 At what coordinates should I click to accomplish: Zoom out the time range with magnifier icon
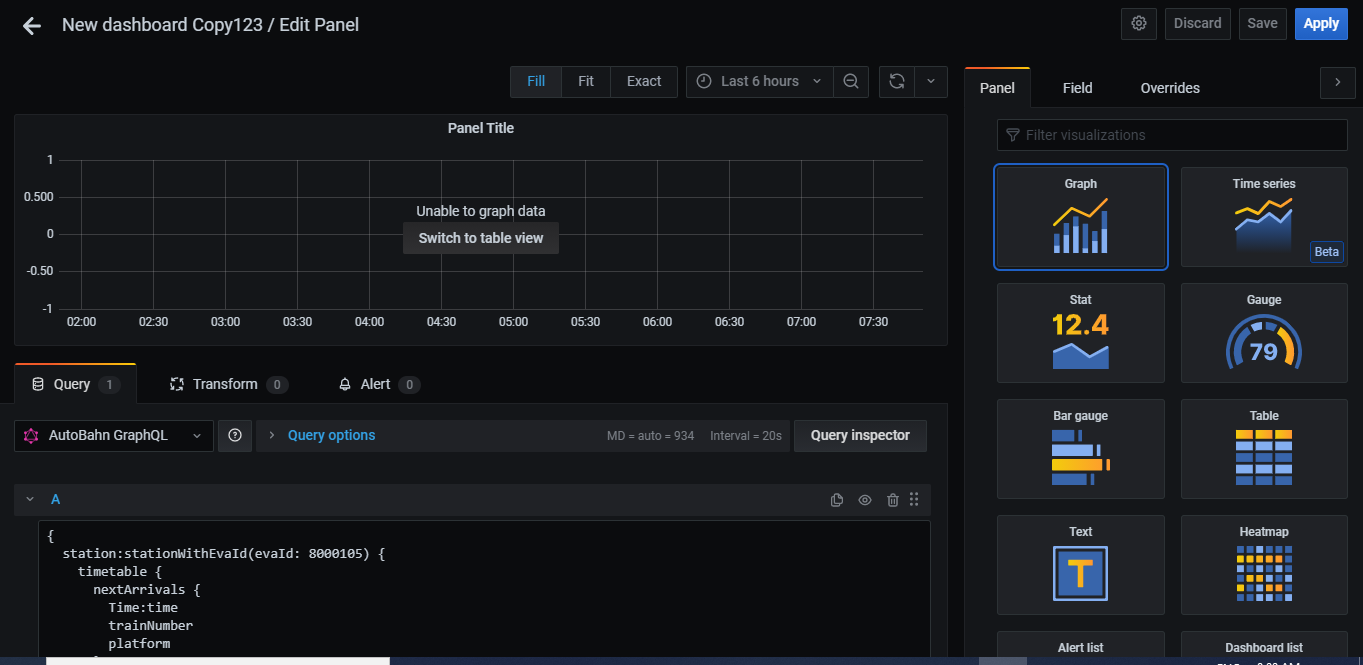pyautogui.click(x=851, y=81)
